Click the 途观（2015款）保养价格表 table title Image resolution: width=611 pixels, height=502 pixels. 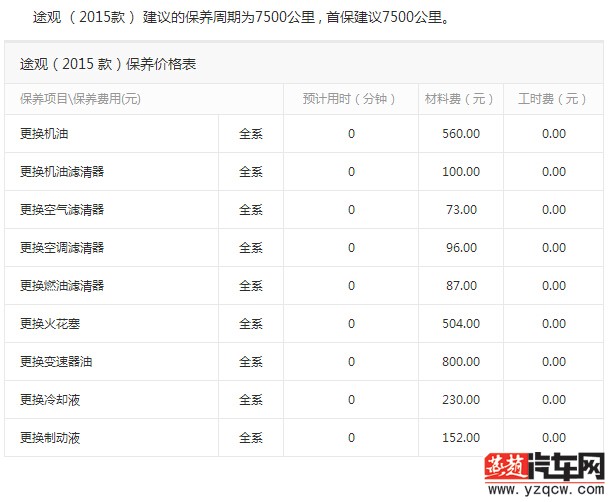pos(108,64)
